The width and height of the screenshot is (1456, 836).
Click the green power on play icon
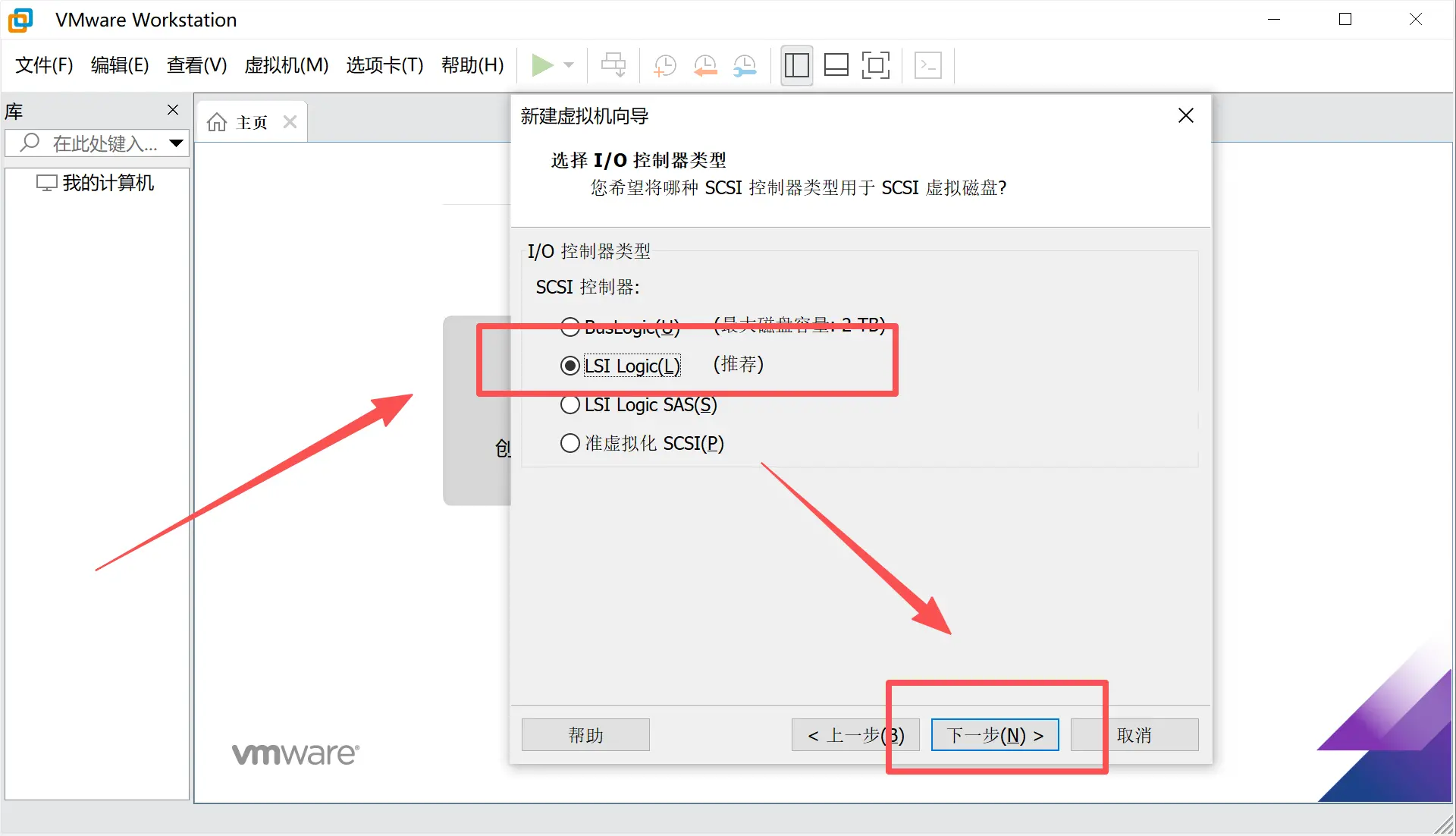coord(542,65)
